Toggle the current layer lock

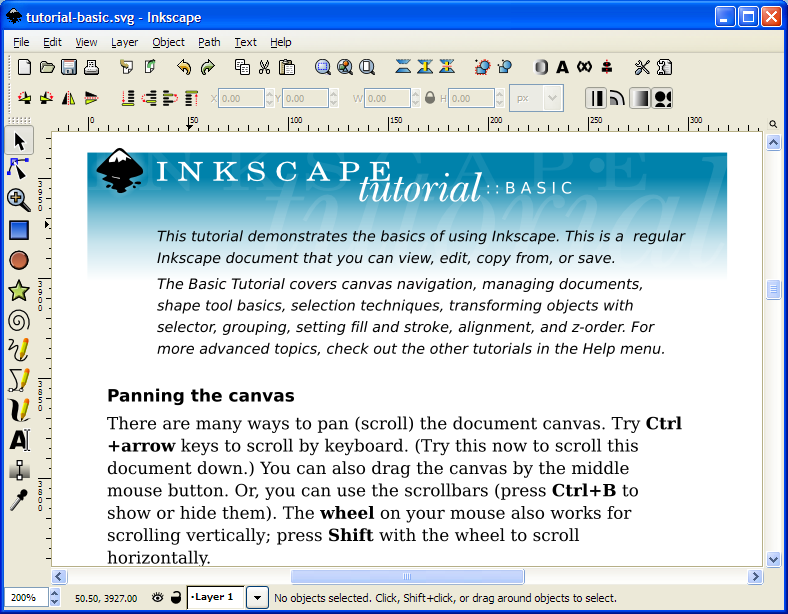click(x=175, y=598)
